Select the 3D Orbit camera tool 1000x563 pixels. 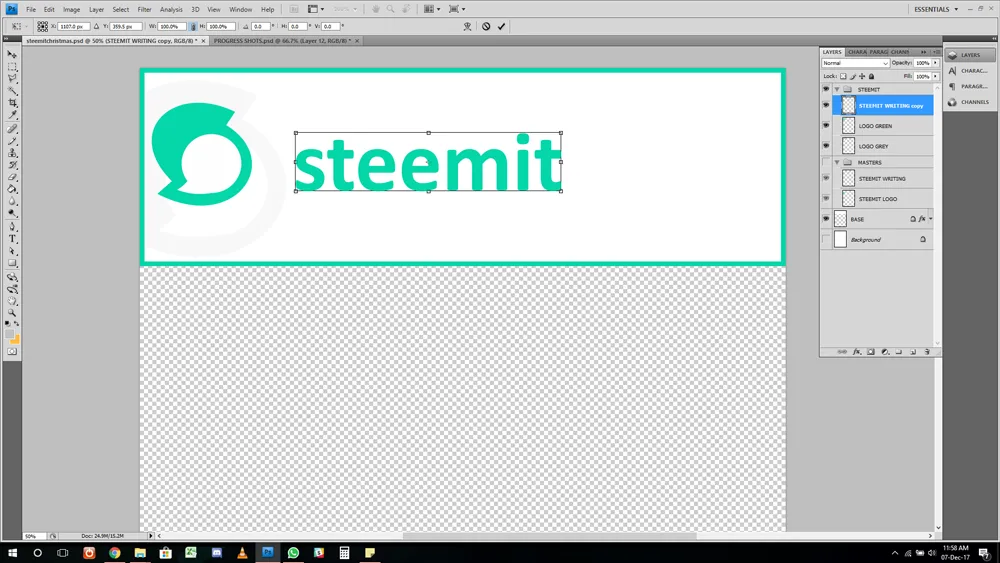coord(12,289)
